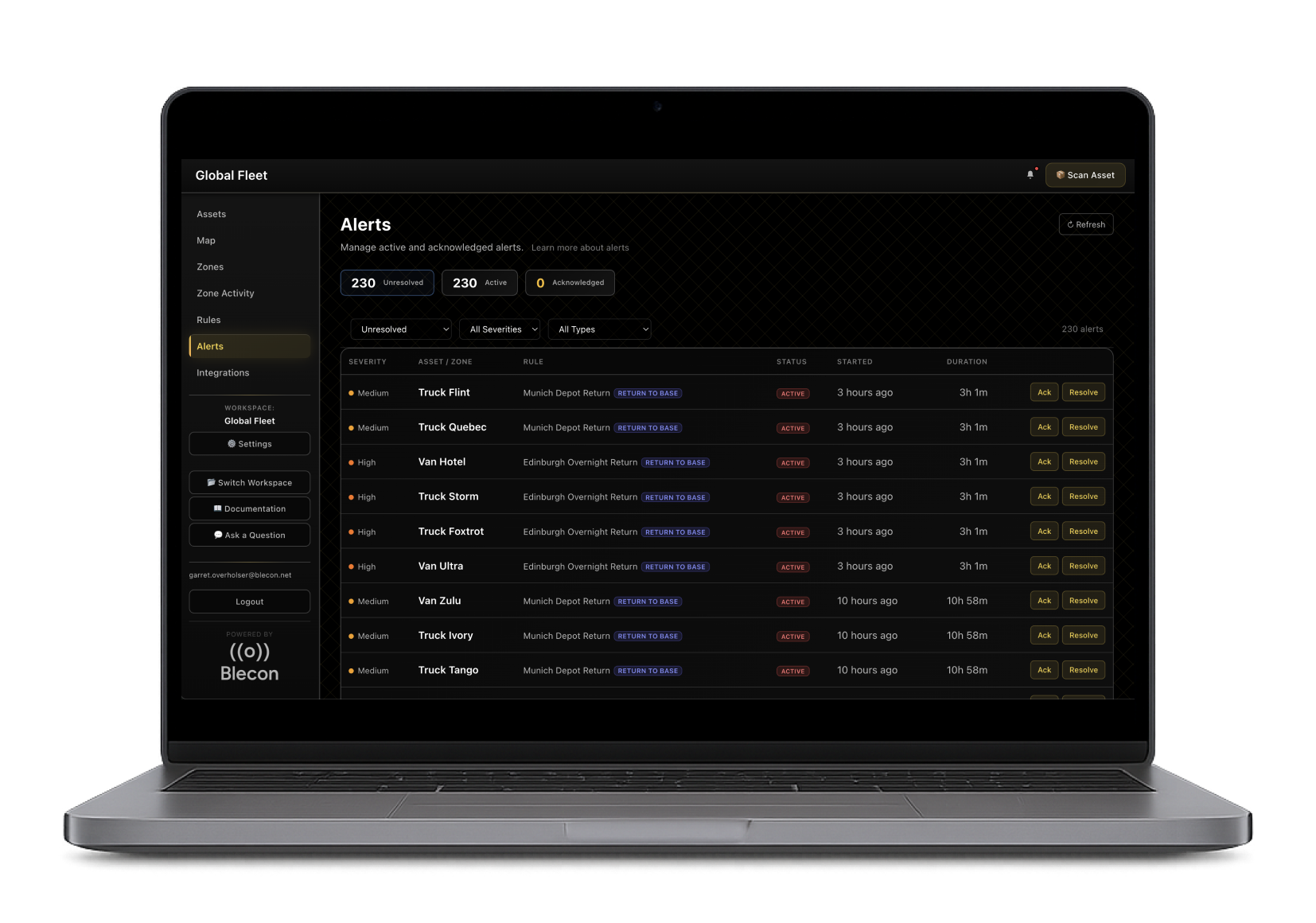Acknowledge the Truck Flint alert
The height and width of the screenshot is (923, 1316).
pos(1043,392)
